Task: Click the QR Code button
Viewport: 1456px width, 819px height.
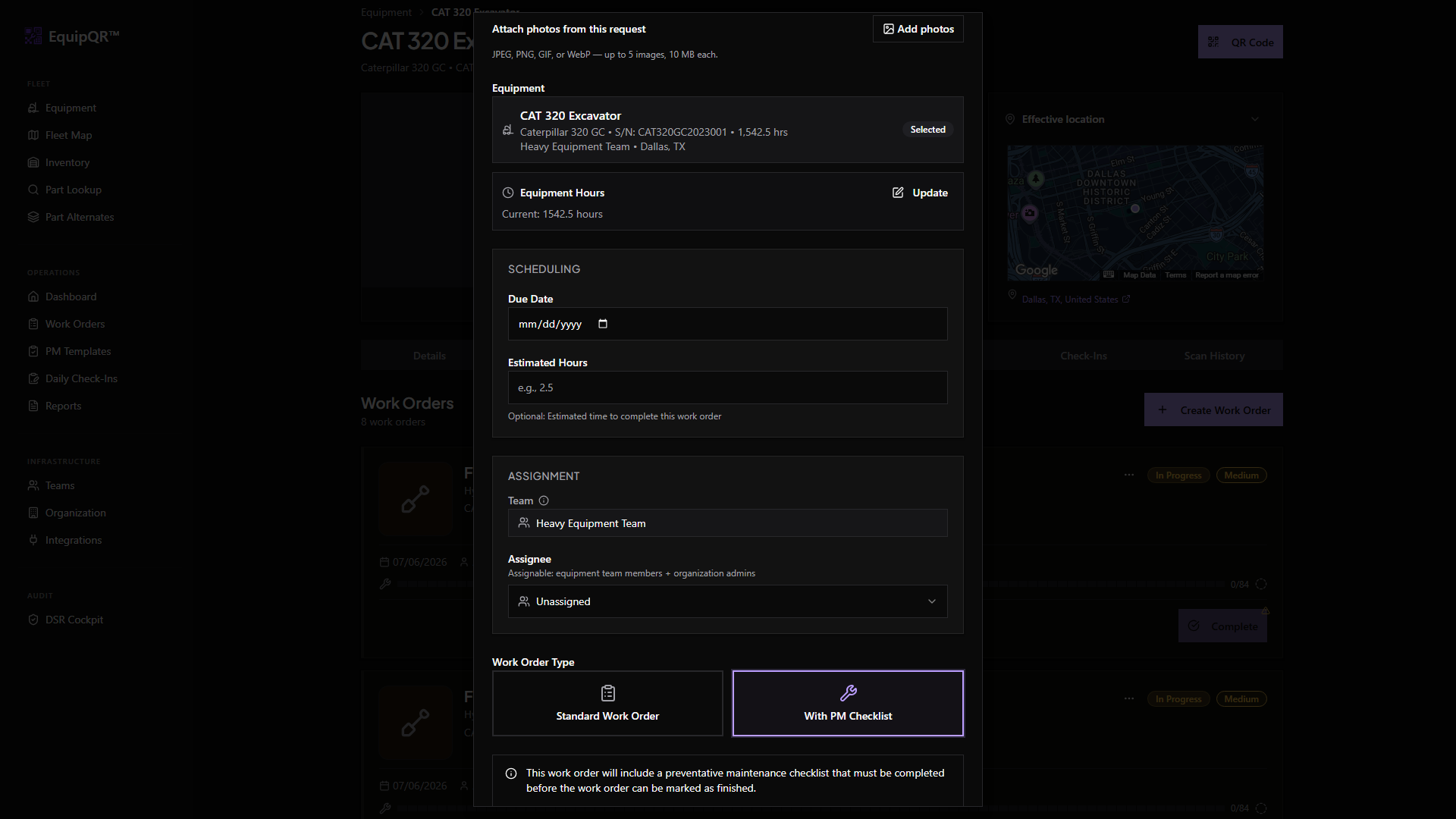Action: (1241, 42)
